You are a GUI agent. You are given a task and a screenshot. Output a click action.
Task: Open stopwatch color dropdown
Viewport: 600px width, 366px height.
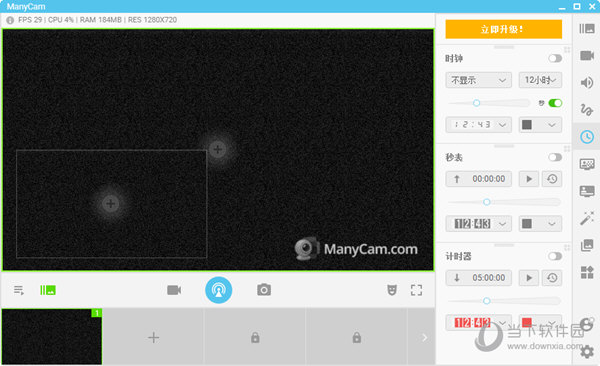point(540,224)
